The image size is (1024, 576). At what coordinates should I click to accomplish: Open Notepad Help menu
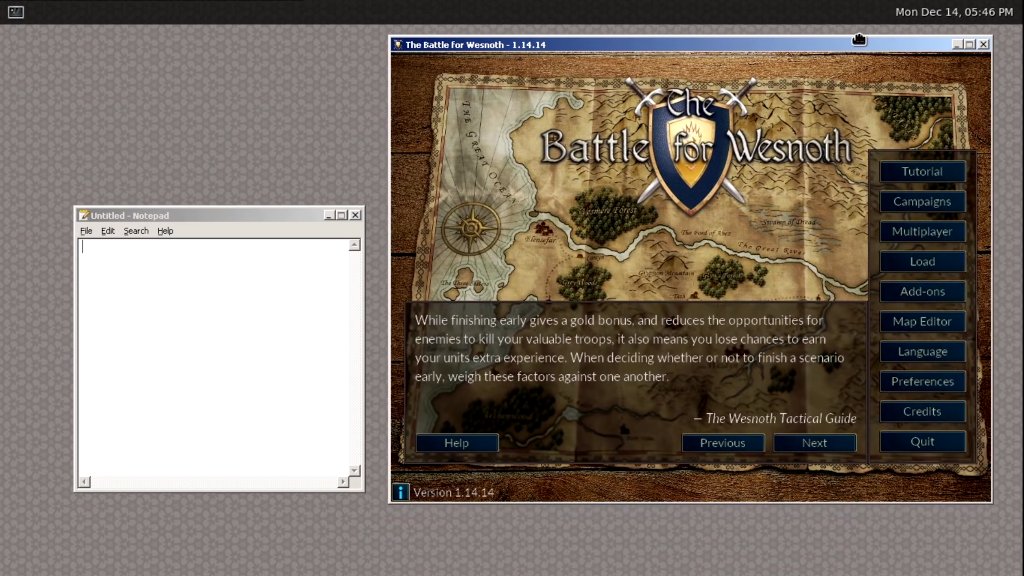point(165,231)
